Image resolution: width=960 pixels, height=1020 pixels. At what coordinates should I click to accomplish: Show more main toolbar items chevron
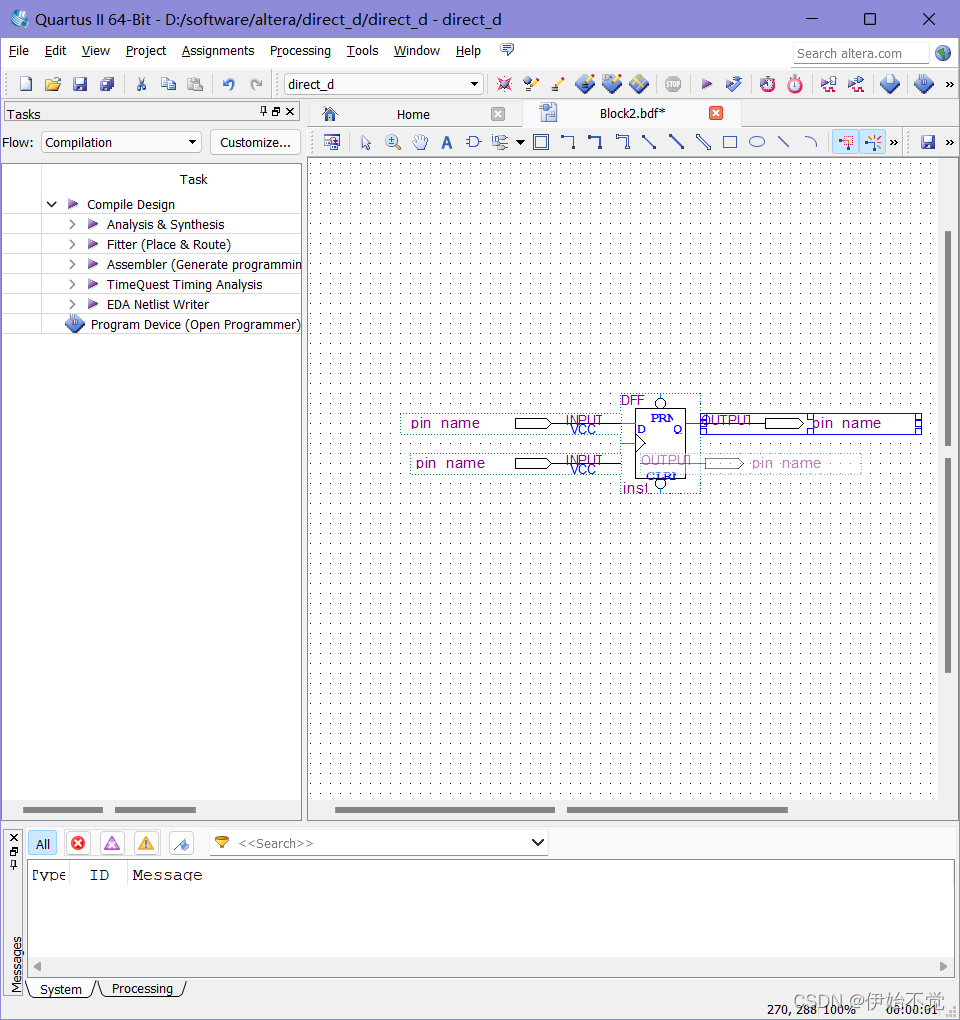coord(950,85)
